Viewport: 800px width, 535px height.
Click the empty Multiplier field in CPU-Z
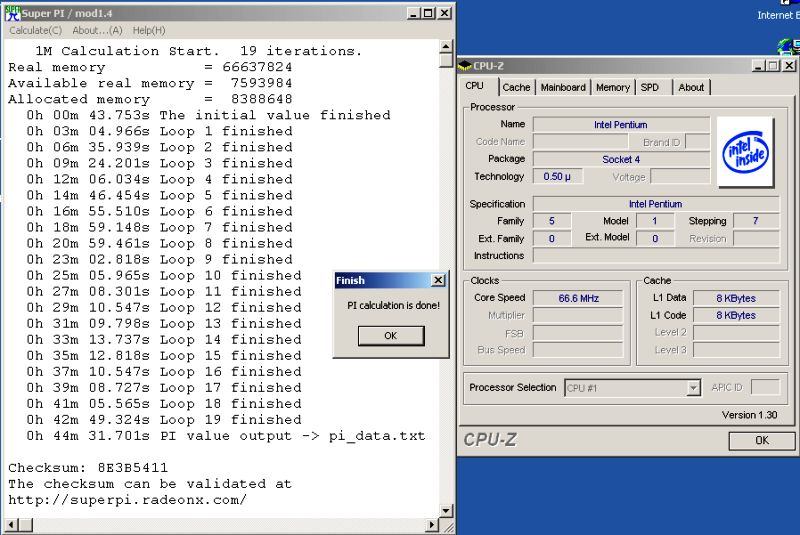click(x=578, y=315)
